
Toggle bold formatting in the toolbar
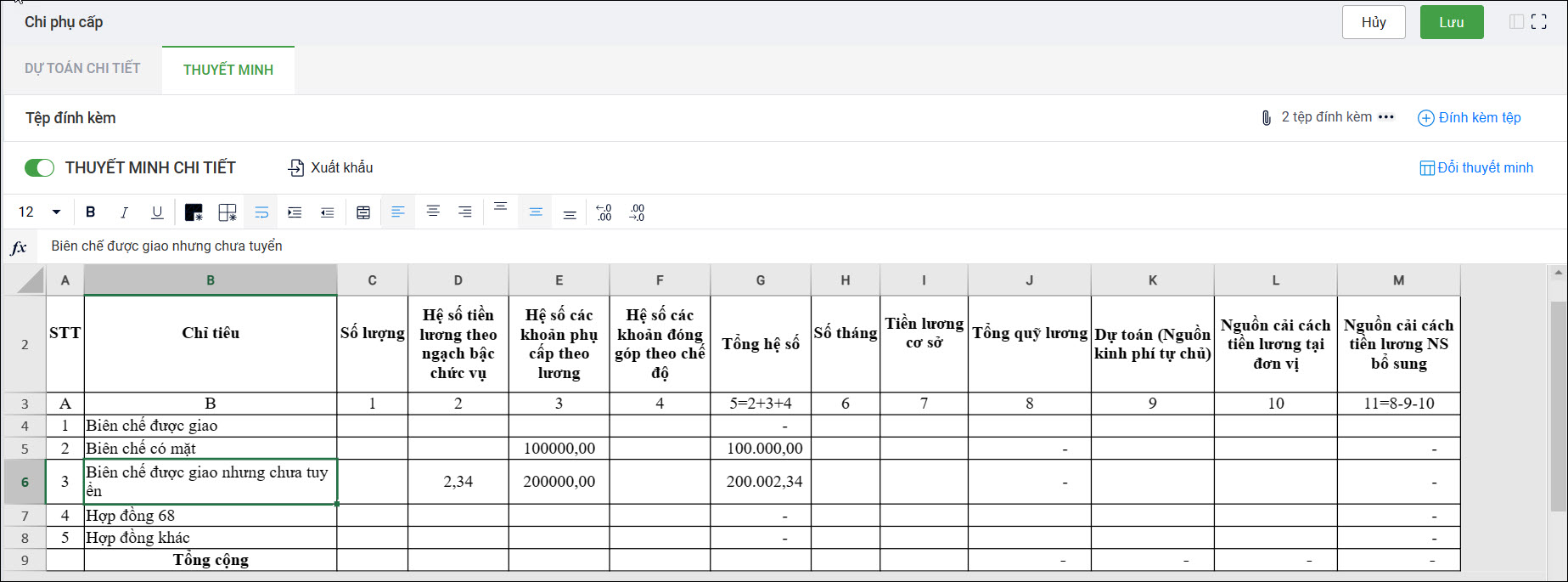pos(90,212)
